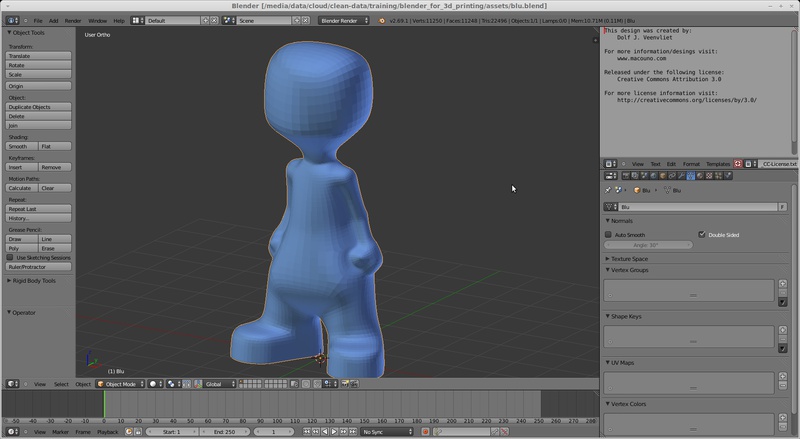This screenshot has height=439, width=800.
Task: Open the Object Mode dropdown
Action: coord(120,384)
